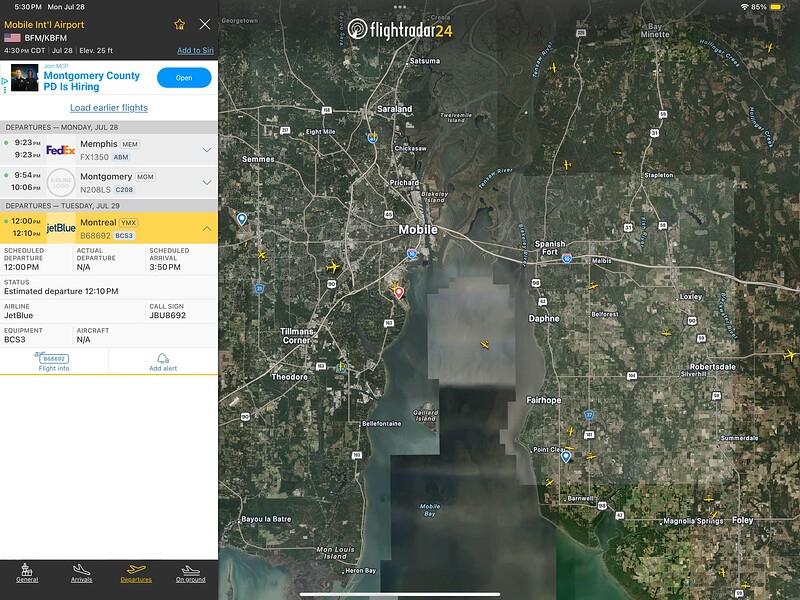This screenshot has height=600, width=800.
Task: Select the aircraft beside the red airport pin
Action: pos(394,286)
